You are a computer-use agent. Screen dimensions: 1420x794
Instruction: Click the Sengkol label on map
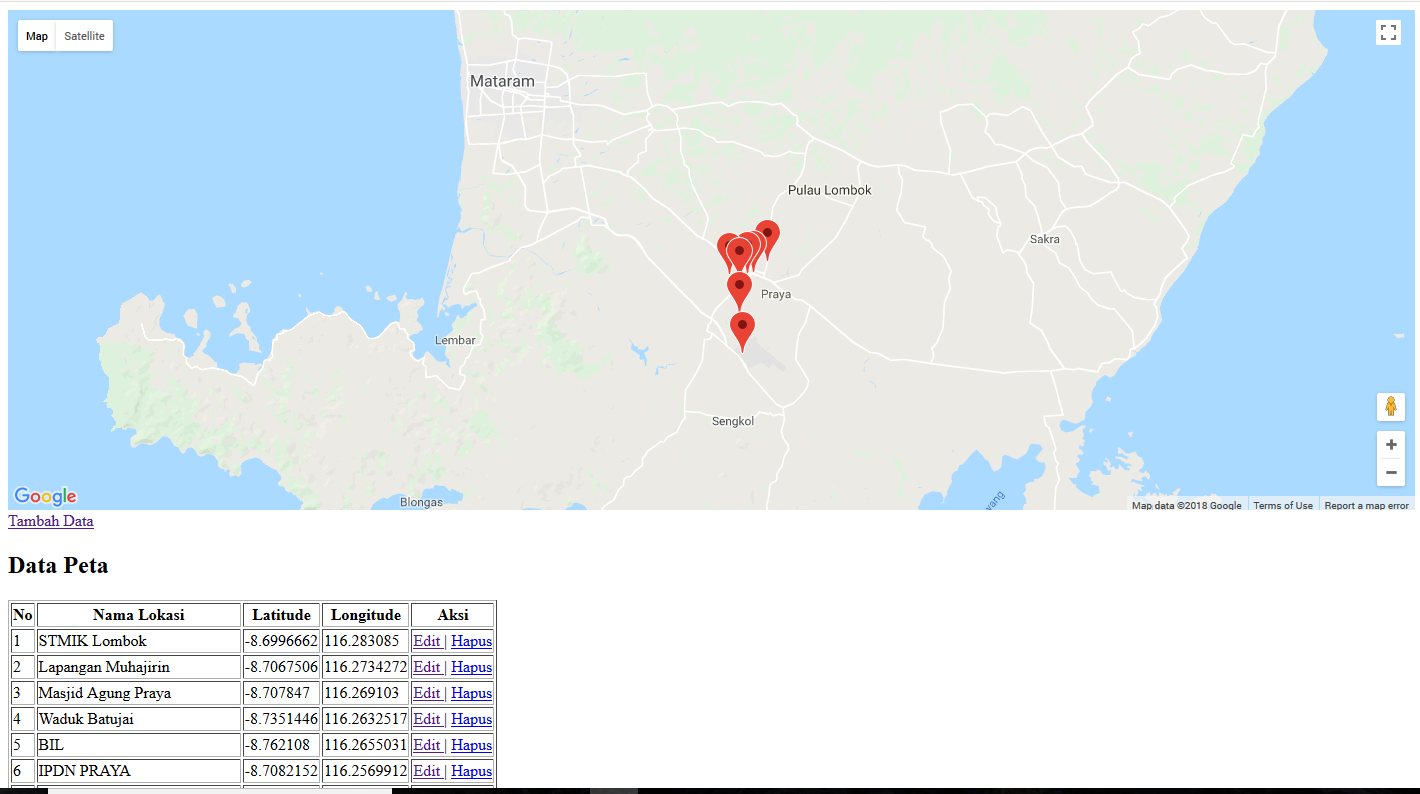pos(733,421)
